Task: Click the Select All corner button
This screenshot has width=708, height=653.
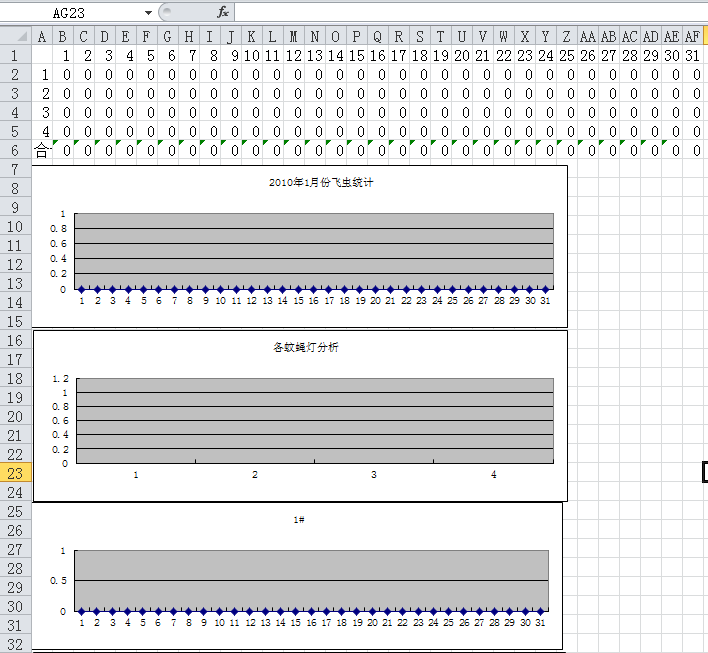Action: pyautogui.click(x=15, y=37)
